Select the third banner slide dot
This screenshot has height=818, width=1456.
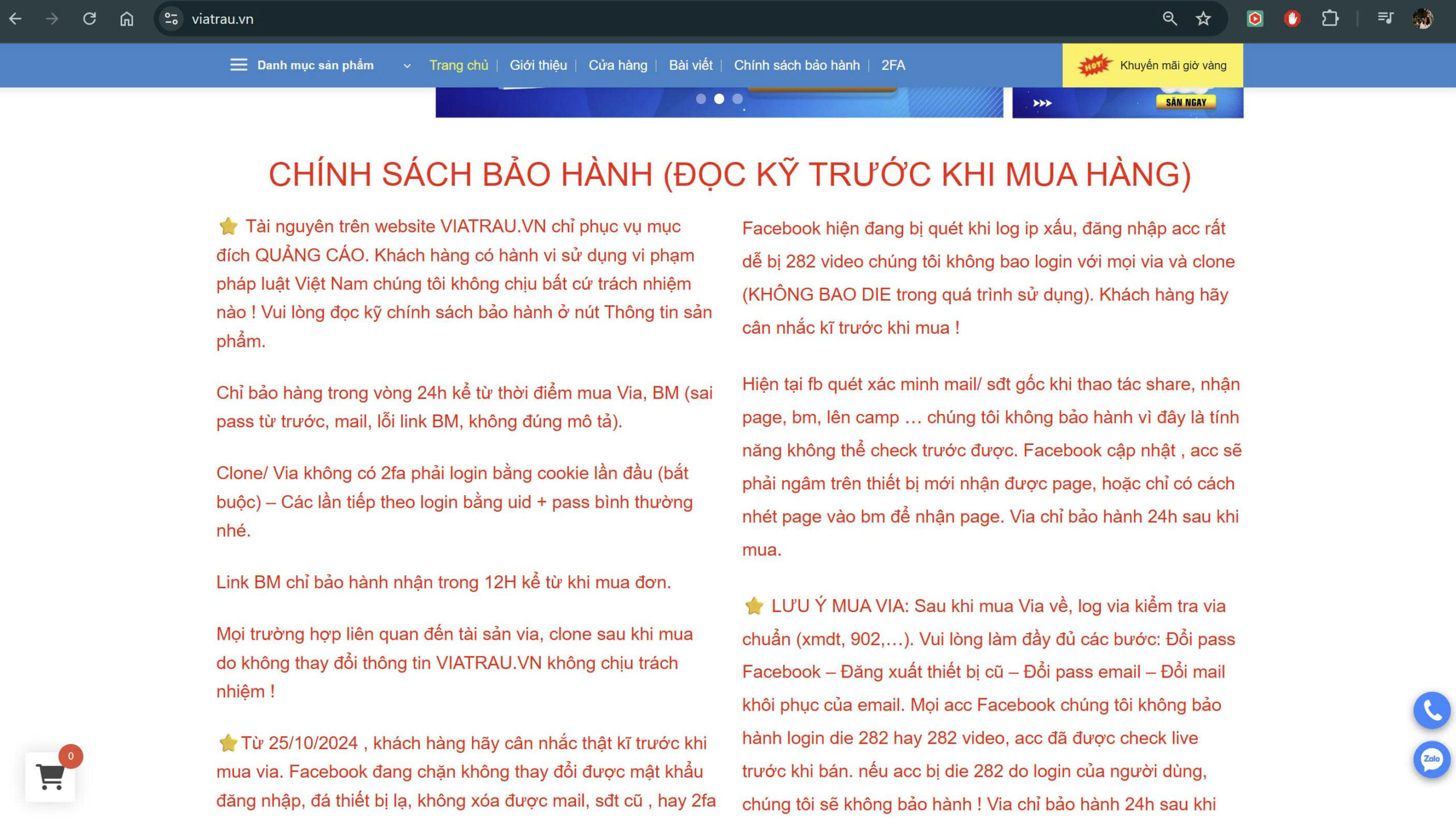[737, 99]
